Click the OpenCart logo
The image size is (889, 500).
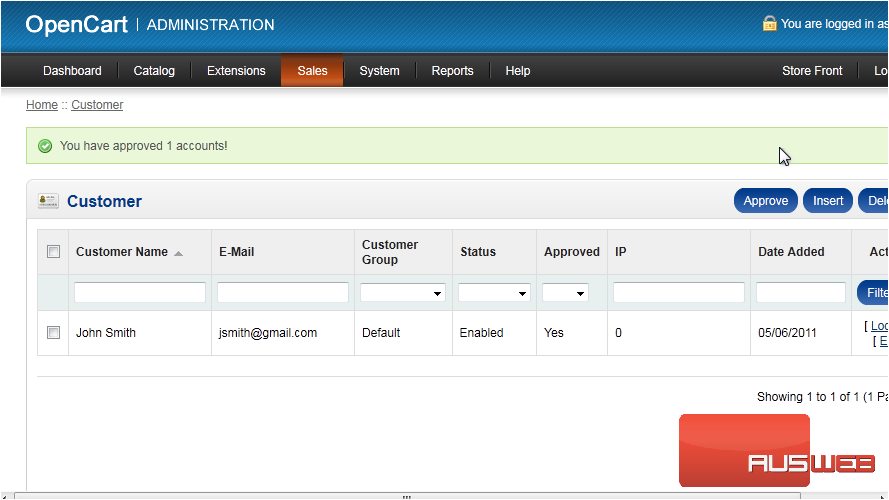pyautogui.click(x=77, y=25)
